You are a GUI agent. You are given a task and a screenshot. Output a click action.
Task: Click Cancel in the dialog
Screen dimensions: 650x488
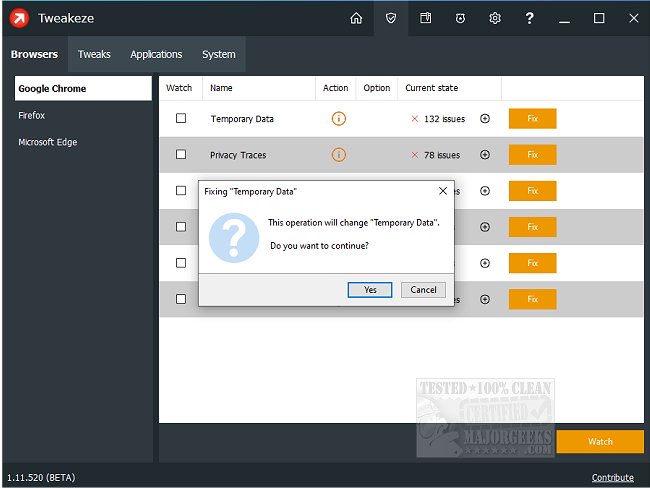click(423, 290)
